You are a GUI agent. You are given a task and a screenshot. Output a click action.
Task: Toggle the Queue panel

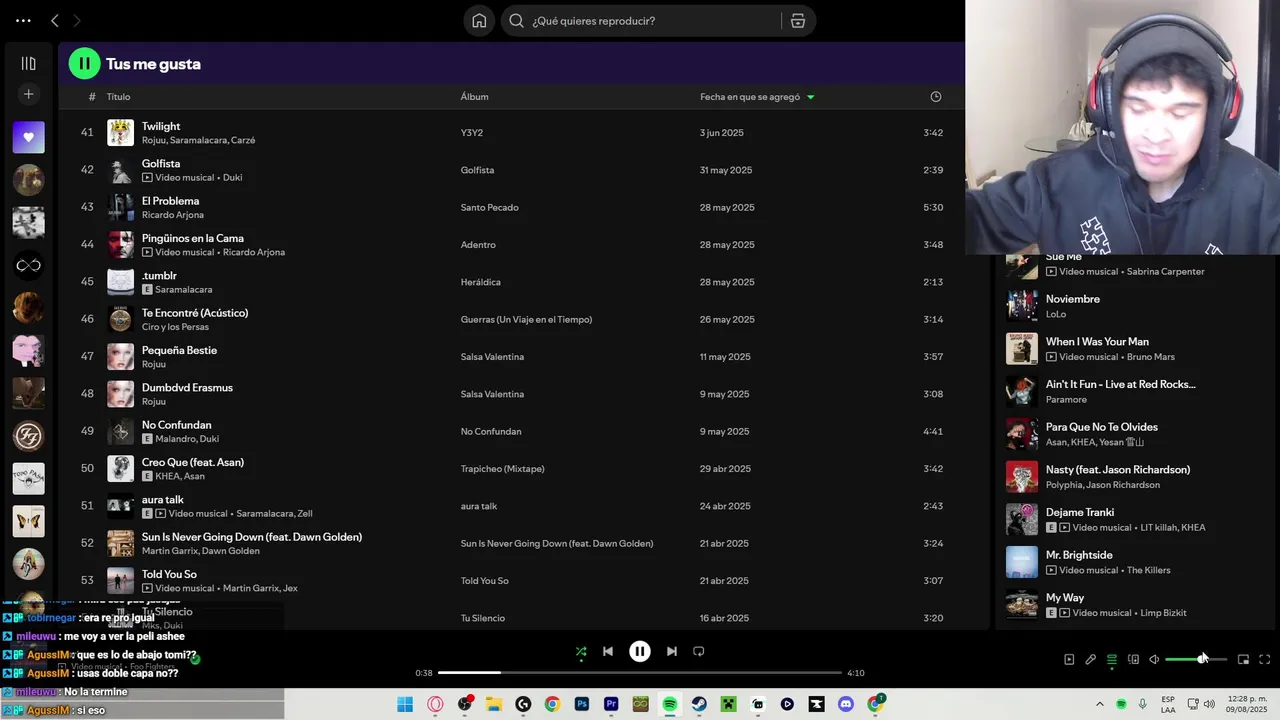pos(1111,659)
